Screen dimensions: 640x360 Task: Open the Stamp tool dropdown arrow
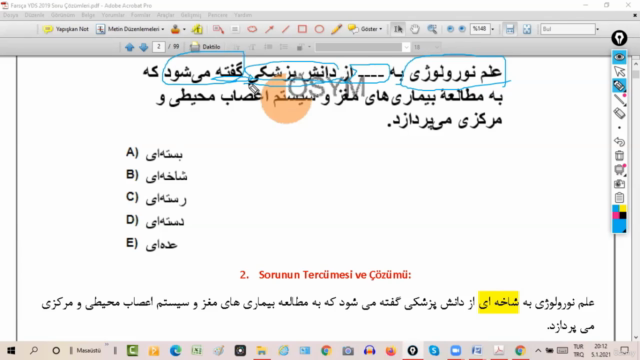184,29
